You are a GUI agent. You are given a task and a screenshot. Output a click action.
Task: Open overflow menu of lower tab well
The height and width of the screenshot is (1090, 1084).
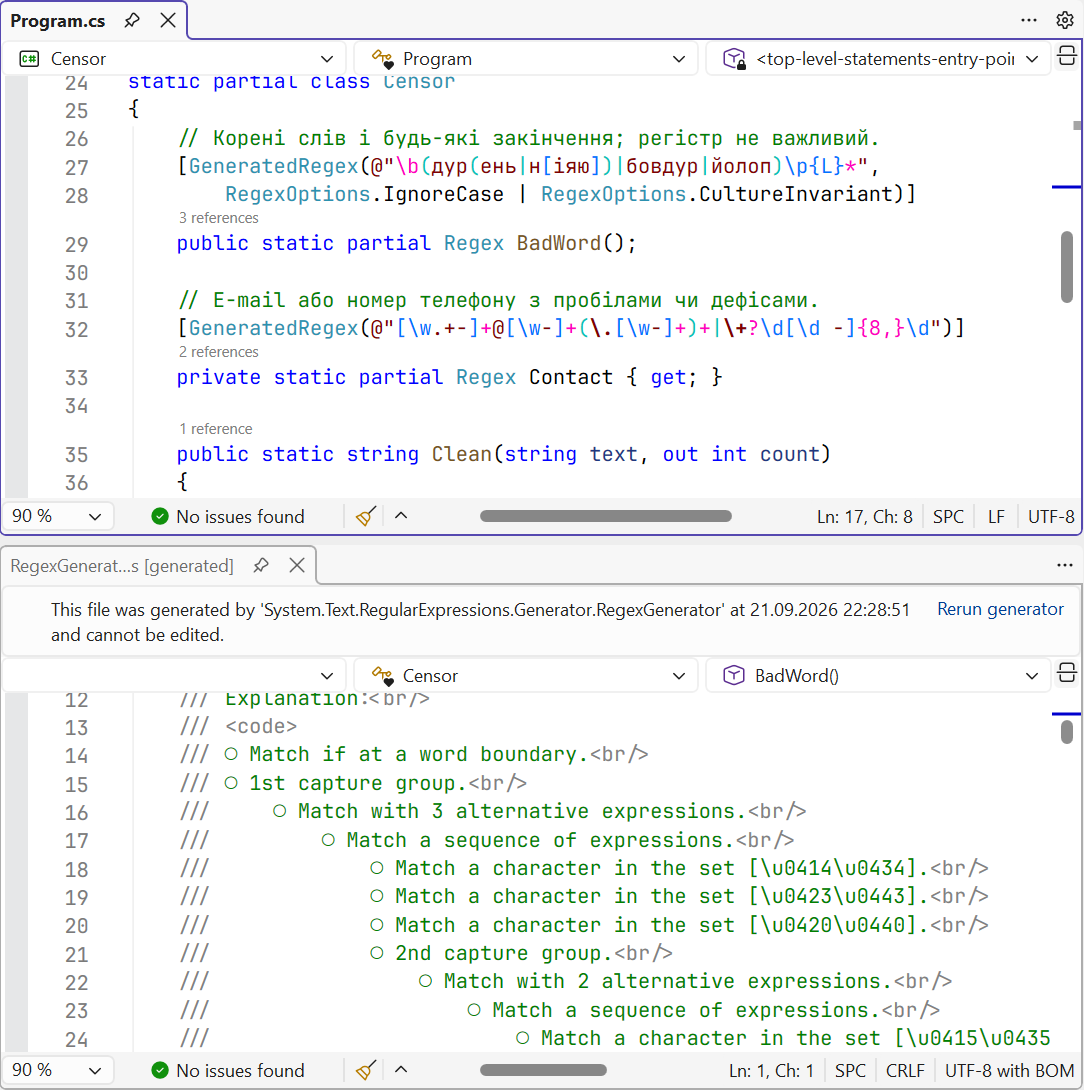pos(1065,565)
